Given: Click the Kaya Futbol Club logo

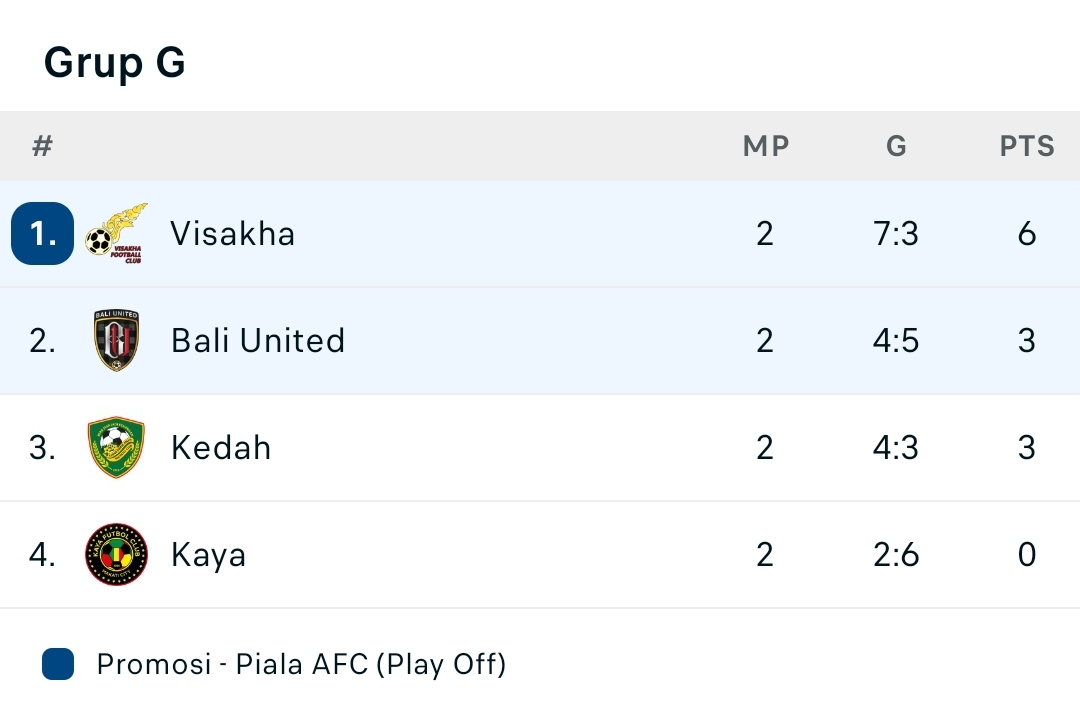Looking at the screenshot, I should tap(116, 554).
